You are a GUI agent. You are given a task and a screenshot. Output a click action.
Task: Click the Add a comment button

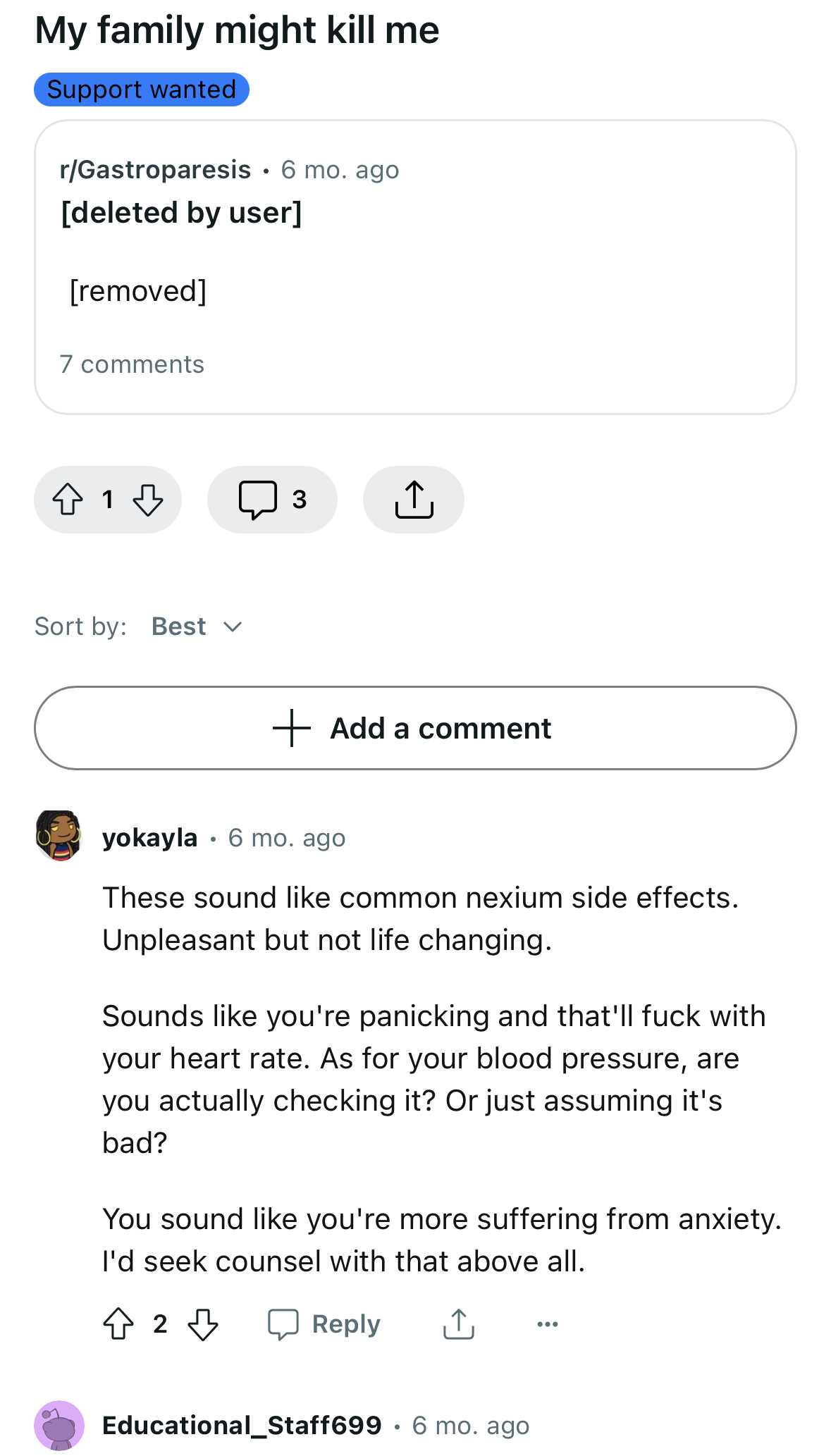(x=415, y=728)
